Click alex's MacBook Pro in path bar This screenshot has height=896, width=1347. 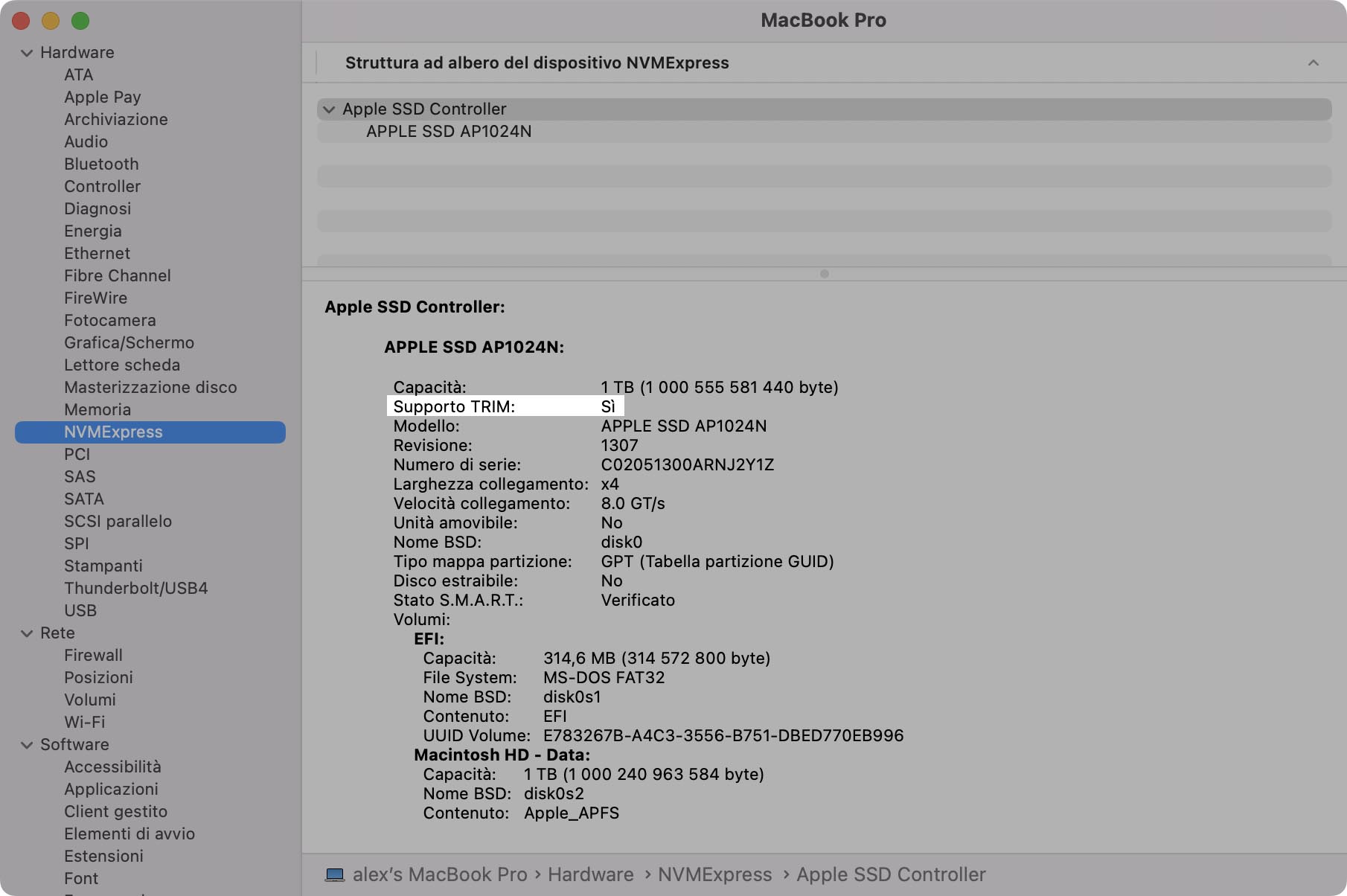[440, 874]
